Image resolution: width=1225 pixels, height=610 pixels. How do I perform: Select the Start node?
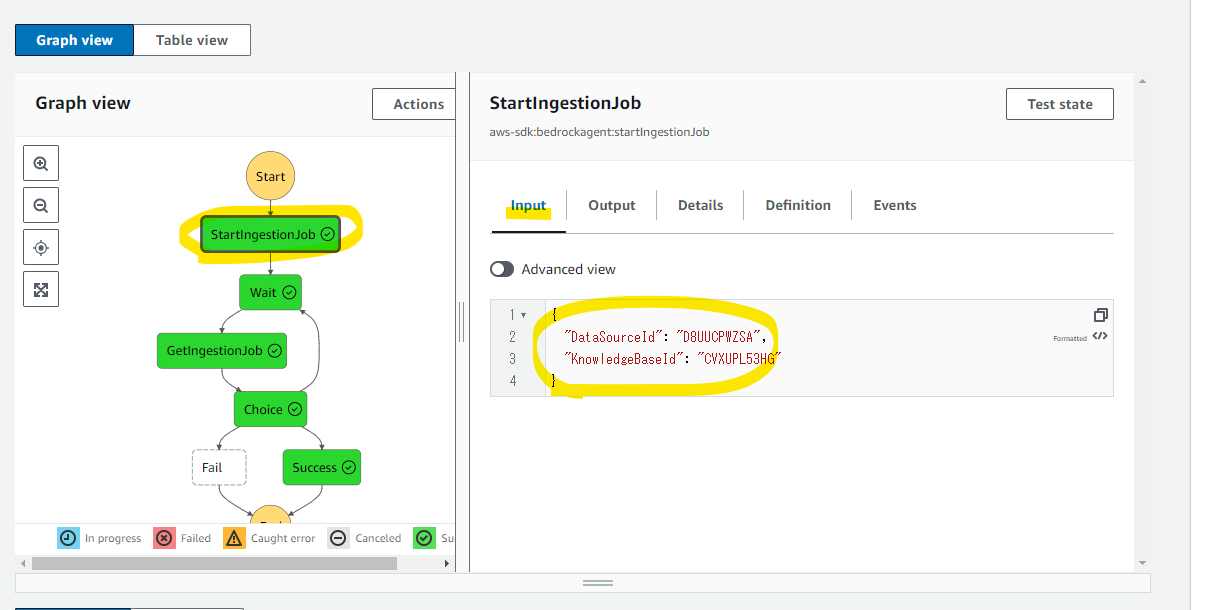pos(270,176)
